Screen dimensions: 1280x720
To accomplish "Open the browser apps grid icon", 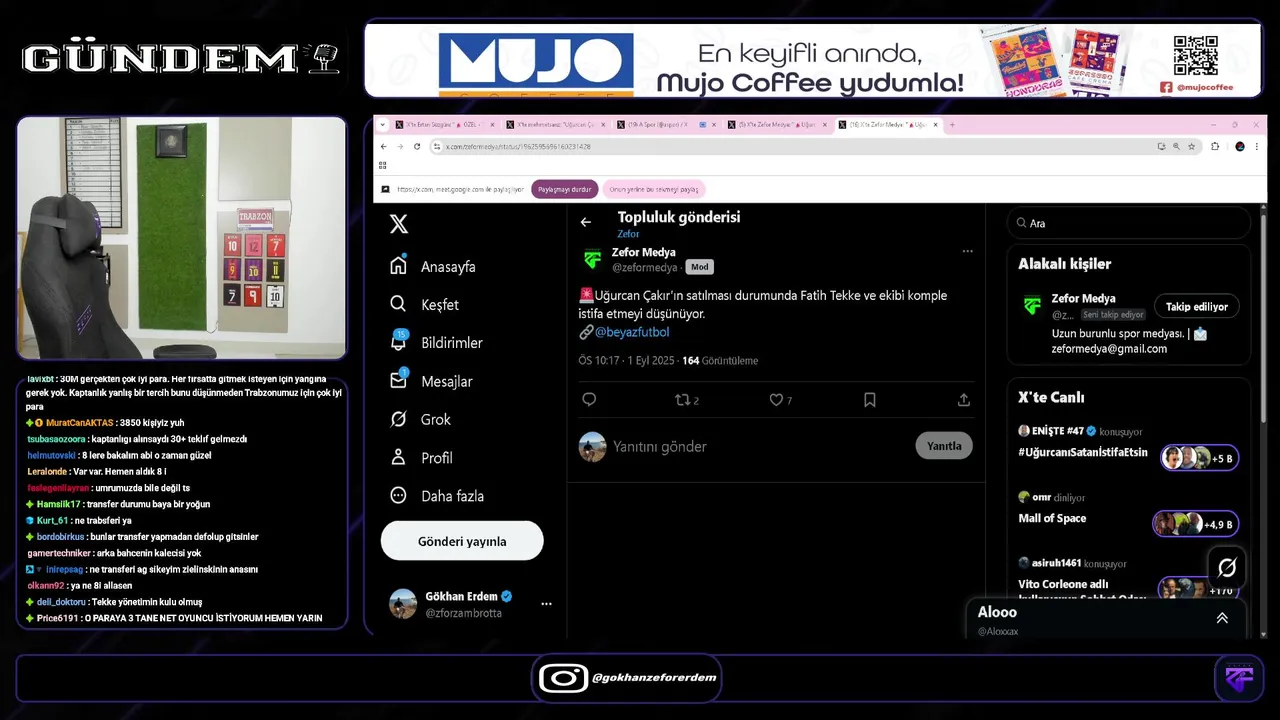I will coord(383,165).
